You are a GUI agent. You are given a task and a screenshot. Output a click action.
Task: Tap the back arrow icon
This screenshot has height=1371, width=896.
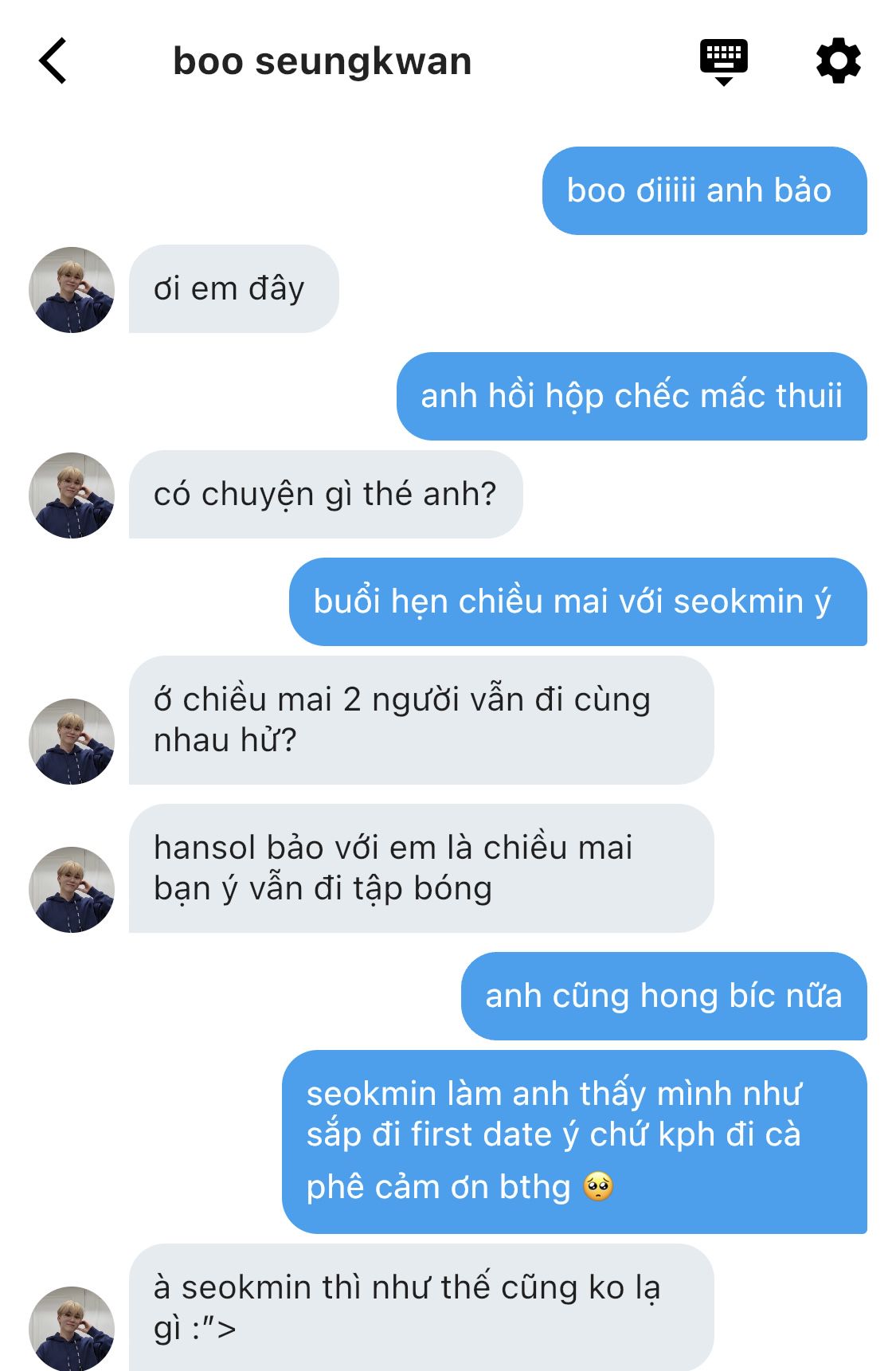53,61
